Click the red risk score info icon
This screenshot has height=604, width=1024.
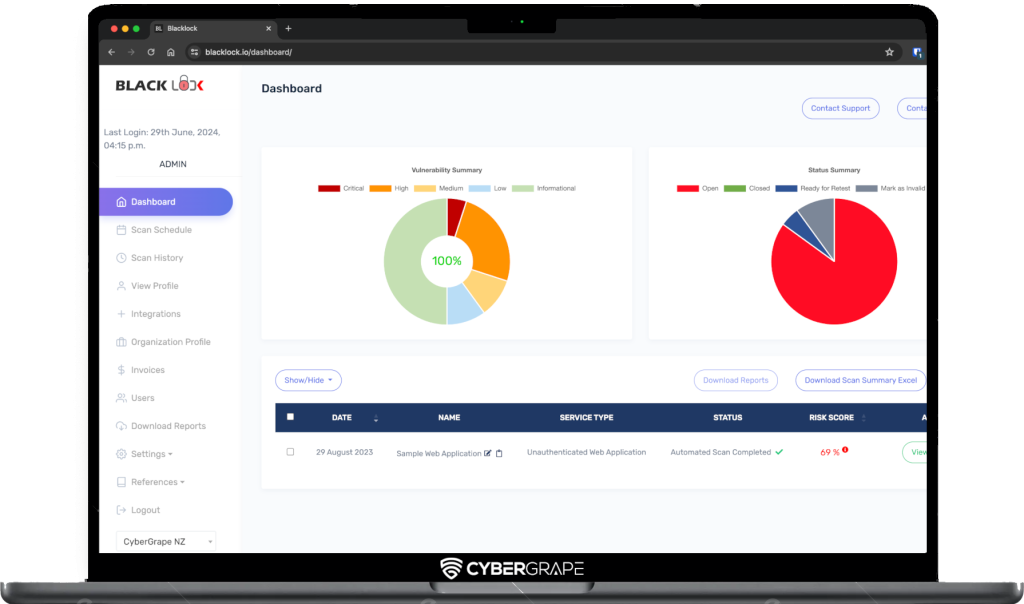(845, 450)
